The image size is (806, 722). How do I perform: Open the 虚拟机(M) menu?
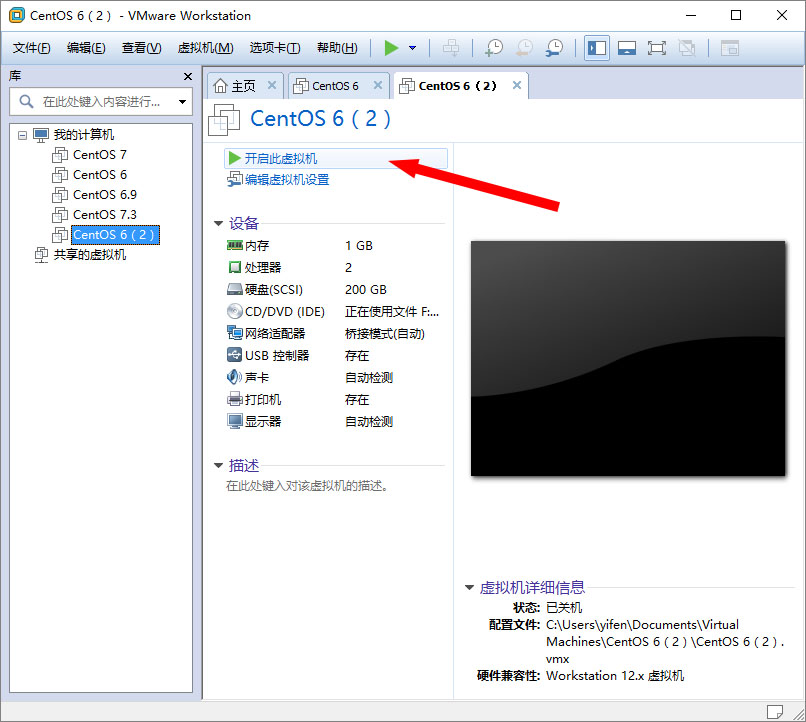[205, 48]
